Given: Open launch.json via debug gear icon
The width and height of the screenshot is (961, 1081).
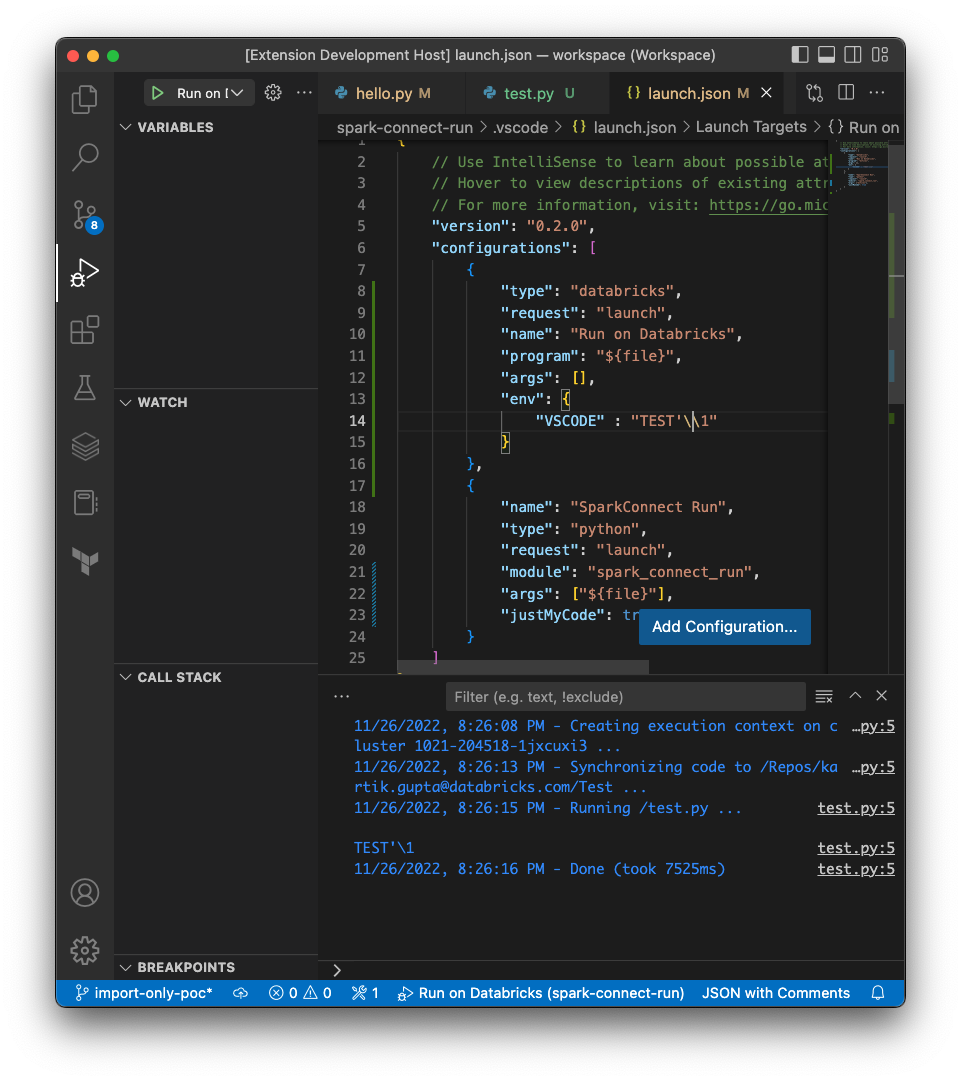Looking at the screenshot, I should pyautogui.click(x=273, y=93).
